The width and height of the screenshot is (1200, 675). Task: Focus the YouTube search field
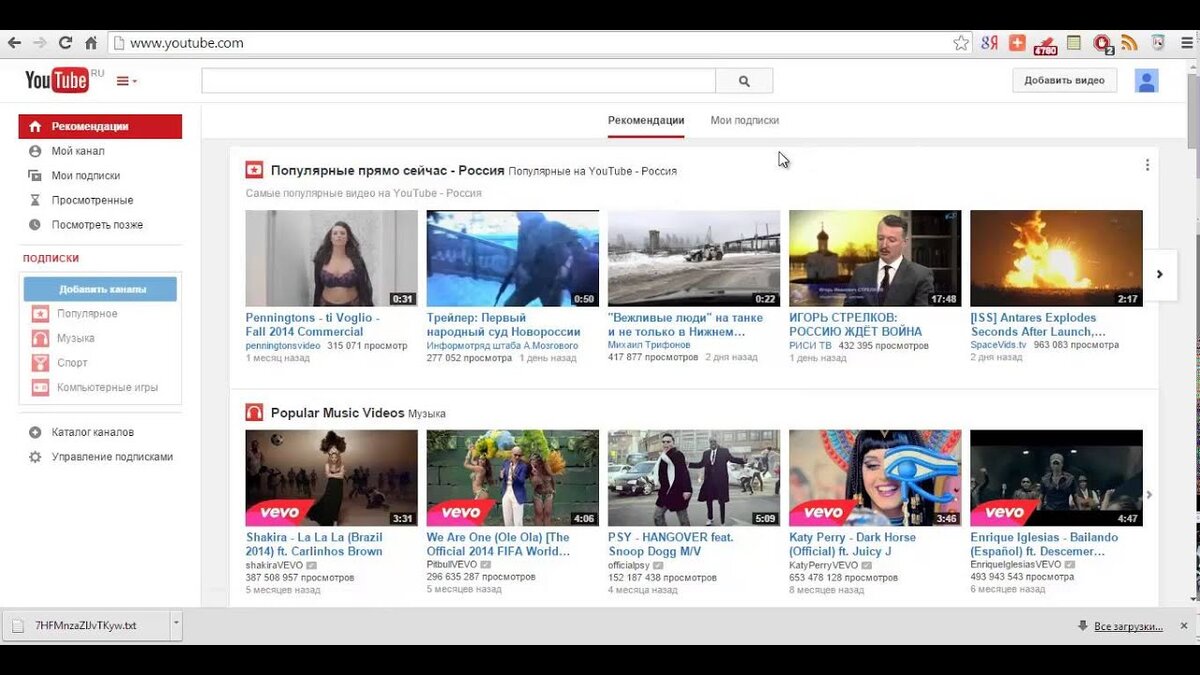pyautogui.click(x=458, y=81)
